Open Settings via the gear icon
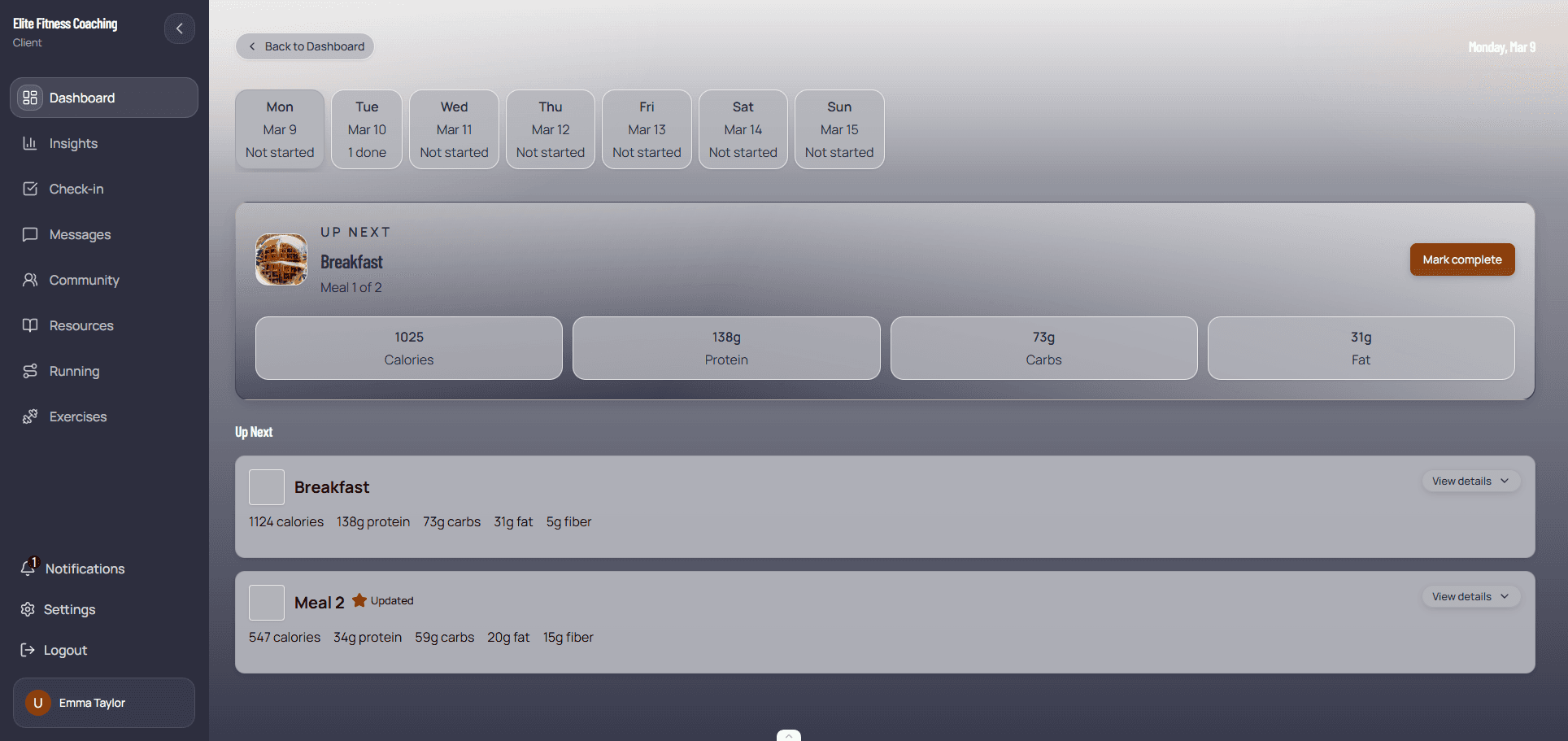The image size is (1568, 741). (28, 609)
